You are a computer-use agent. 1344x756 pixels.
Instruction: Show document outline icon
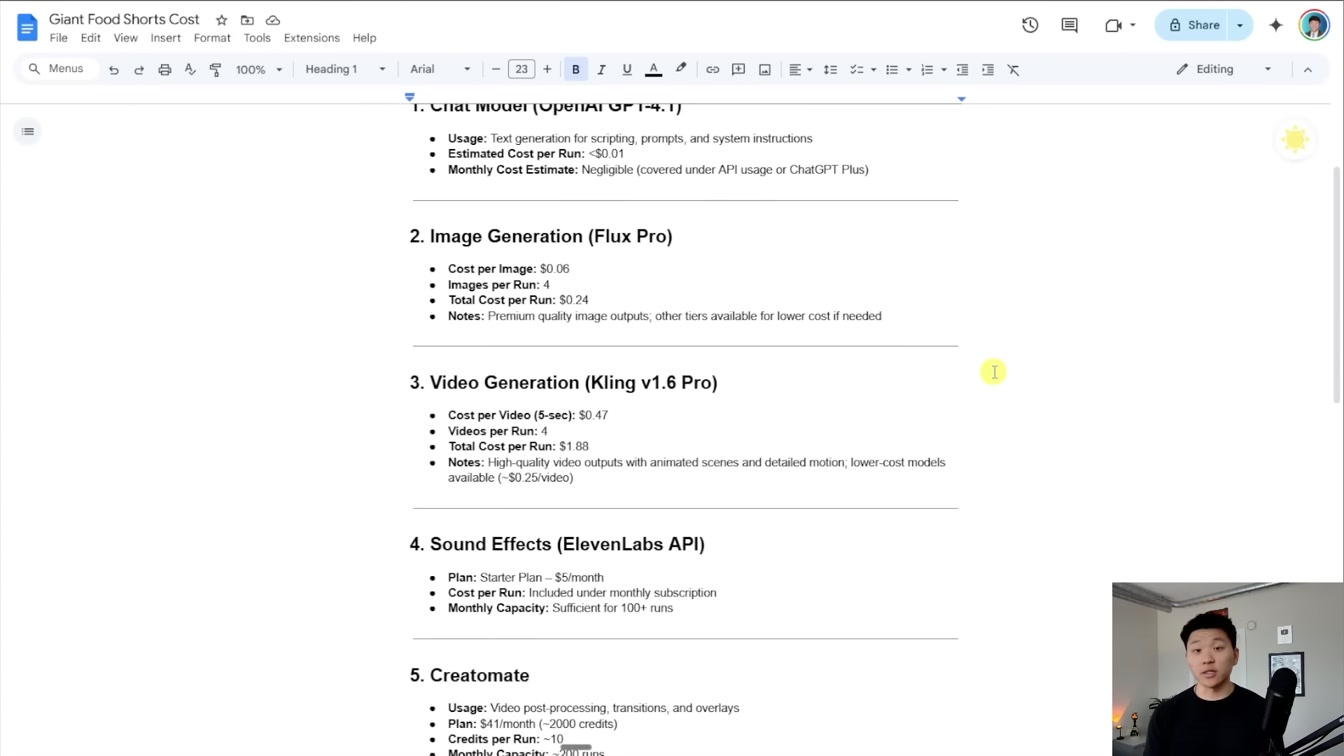pyautogui.click(x=28, y=131)
